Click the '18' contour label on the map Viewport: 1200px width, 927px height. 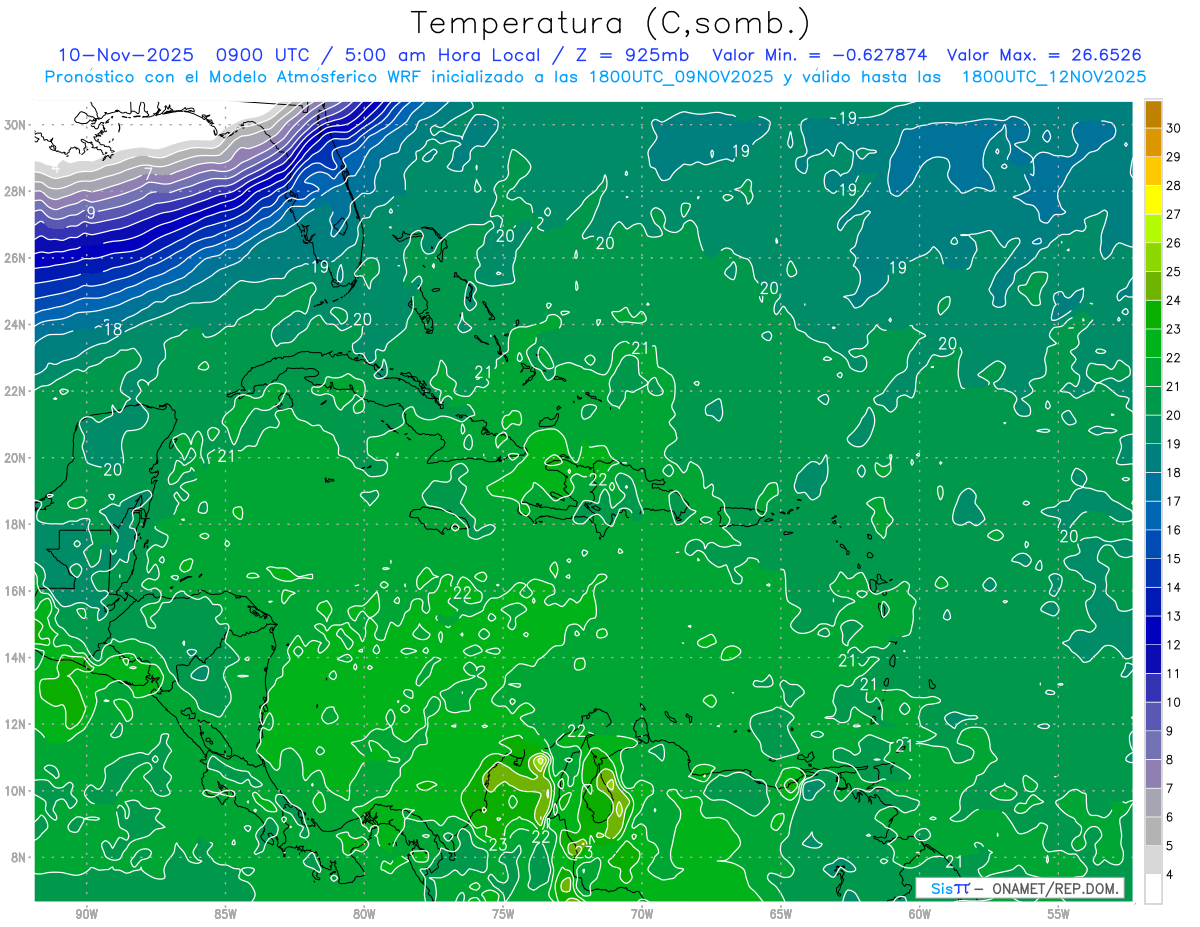[x=113, y=329]
